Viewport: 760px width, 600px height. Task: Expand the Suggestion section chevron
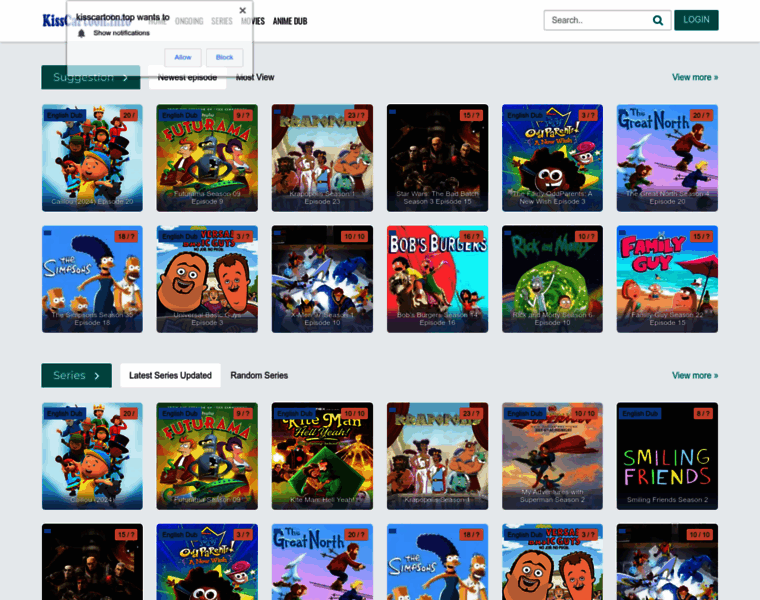coord(126,78)
